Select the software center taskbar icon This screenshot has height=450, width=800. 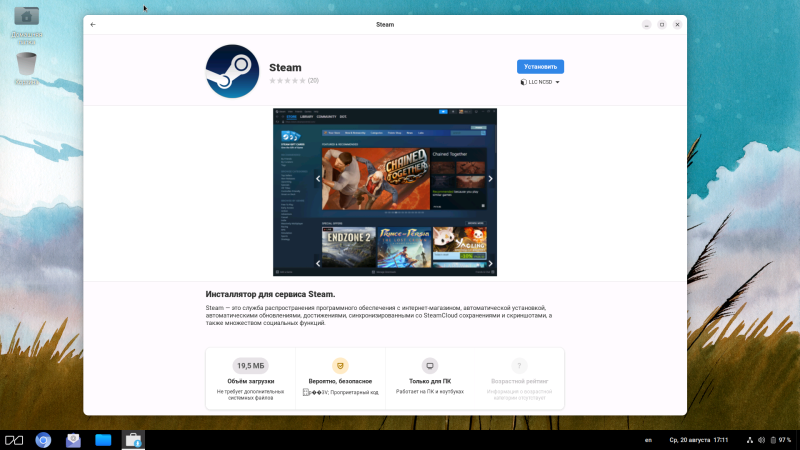(x=132, y=440)
